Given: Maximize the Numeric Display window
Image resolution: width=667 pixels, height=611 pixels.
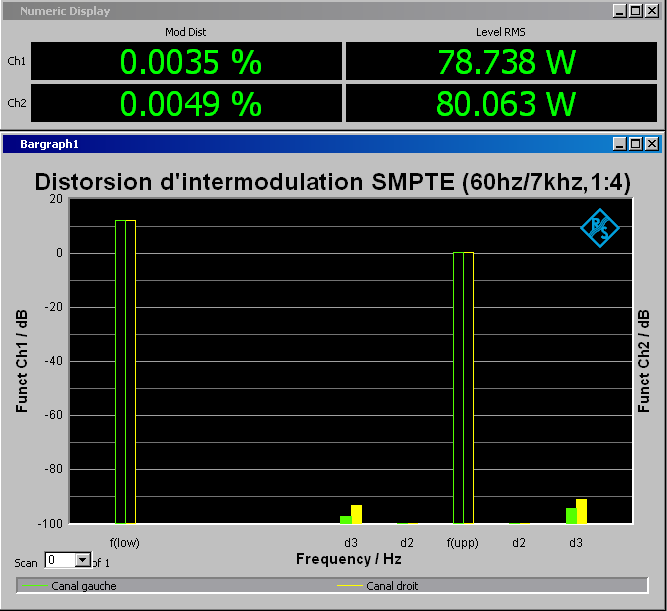Looking at the screenshot, I should (636, 11).
